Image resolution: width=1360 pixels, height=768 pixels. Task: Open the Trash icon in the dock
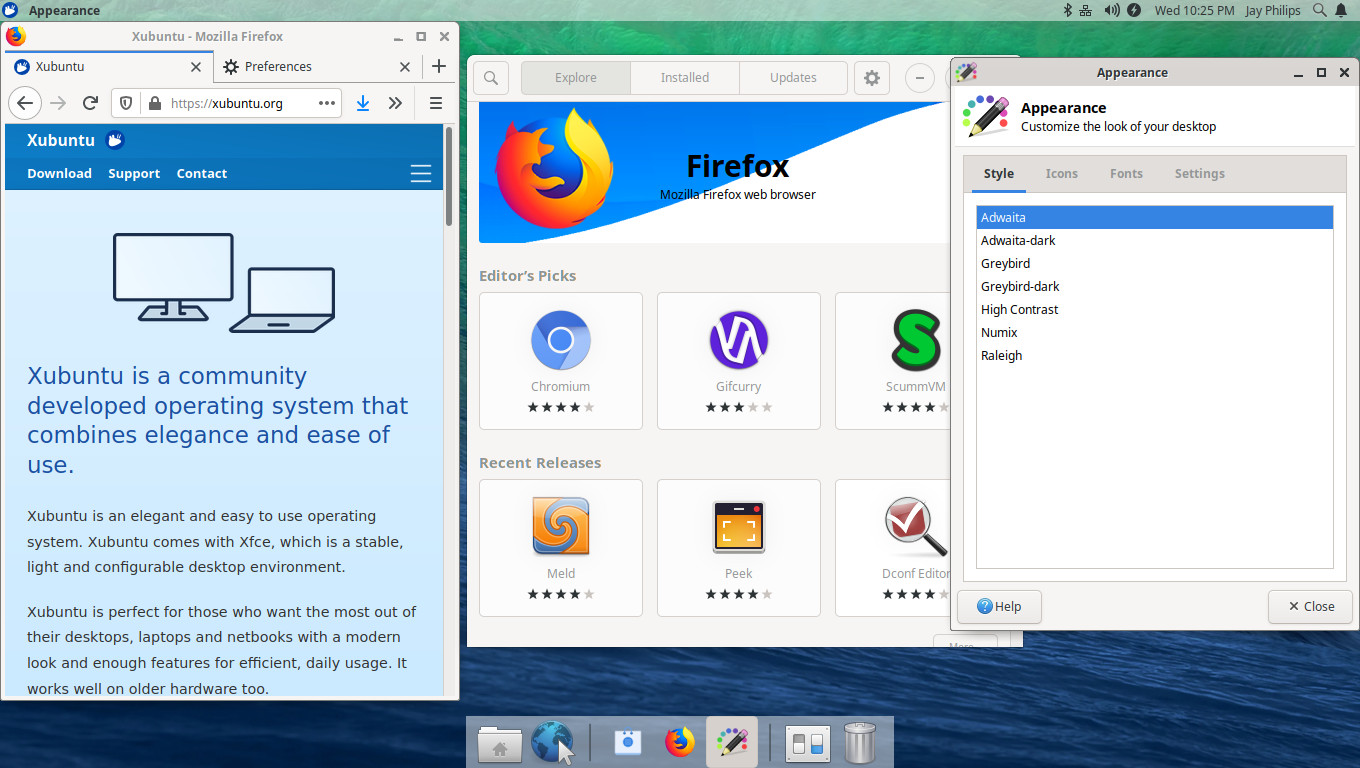coord(860,742)
